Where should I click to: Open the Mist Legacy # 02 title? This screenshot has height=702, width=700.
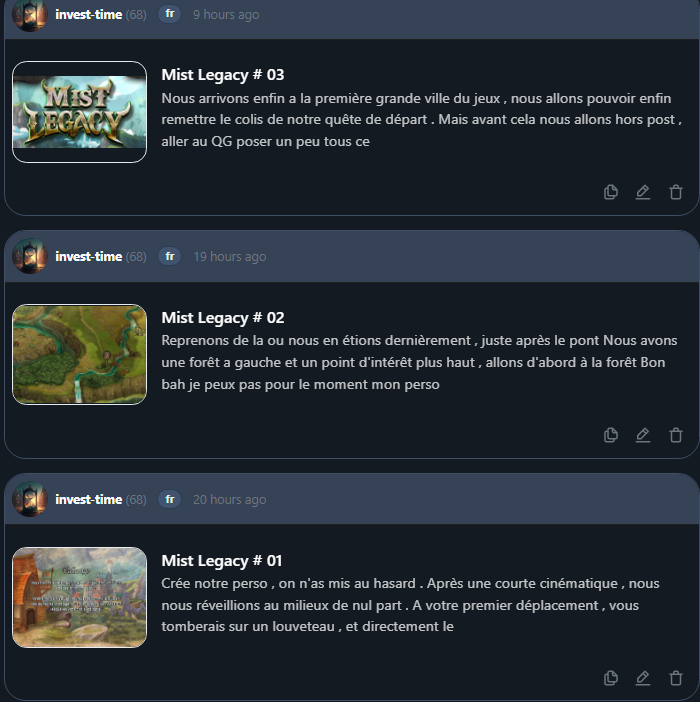click(x=222, y=317)
